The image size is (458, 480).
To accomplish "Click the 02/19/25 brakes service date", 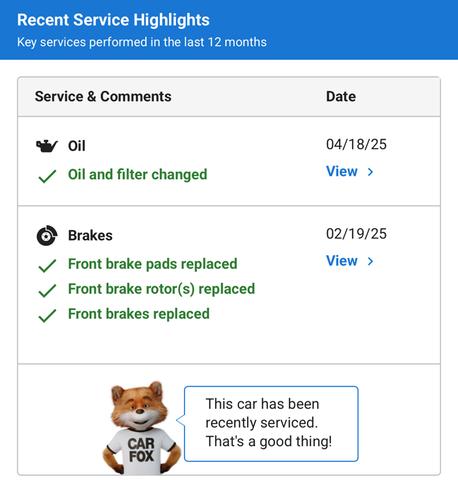I will coord(356,234).
